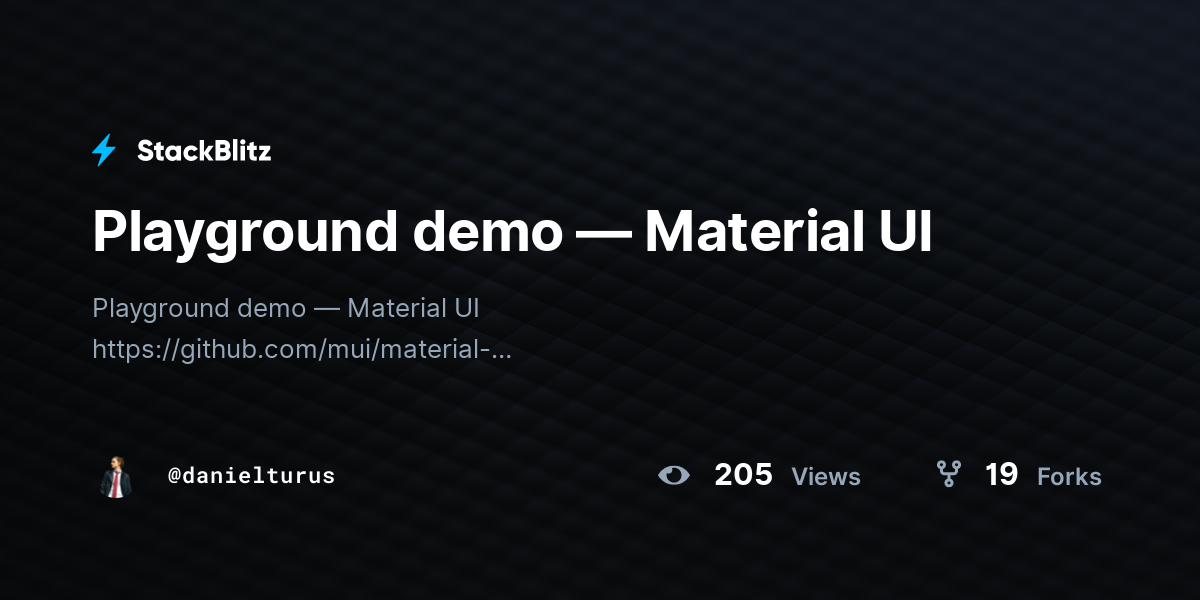Select the Forks label

(x=1069, y=477)
